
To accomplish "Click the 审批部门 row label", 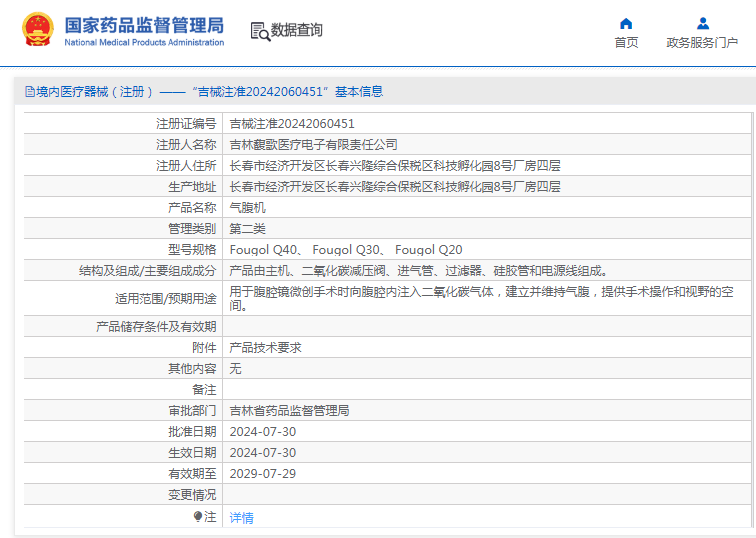I will (192, 411).
